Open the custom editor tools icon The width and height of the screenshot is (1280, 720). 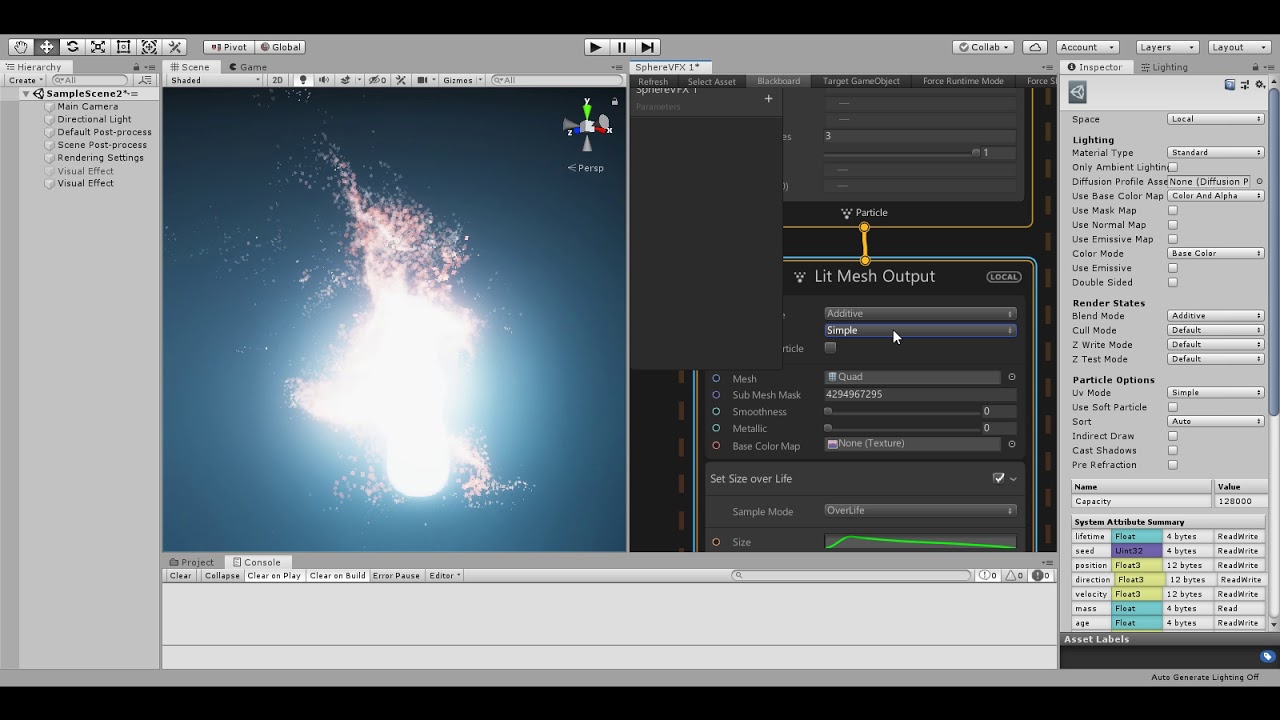coord(175,47)
